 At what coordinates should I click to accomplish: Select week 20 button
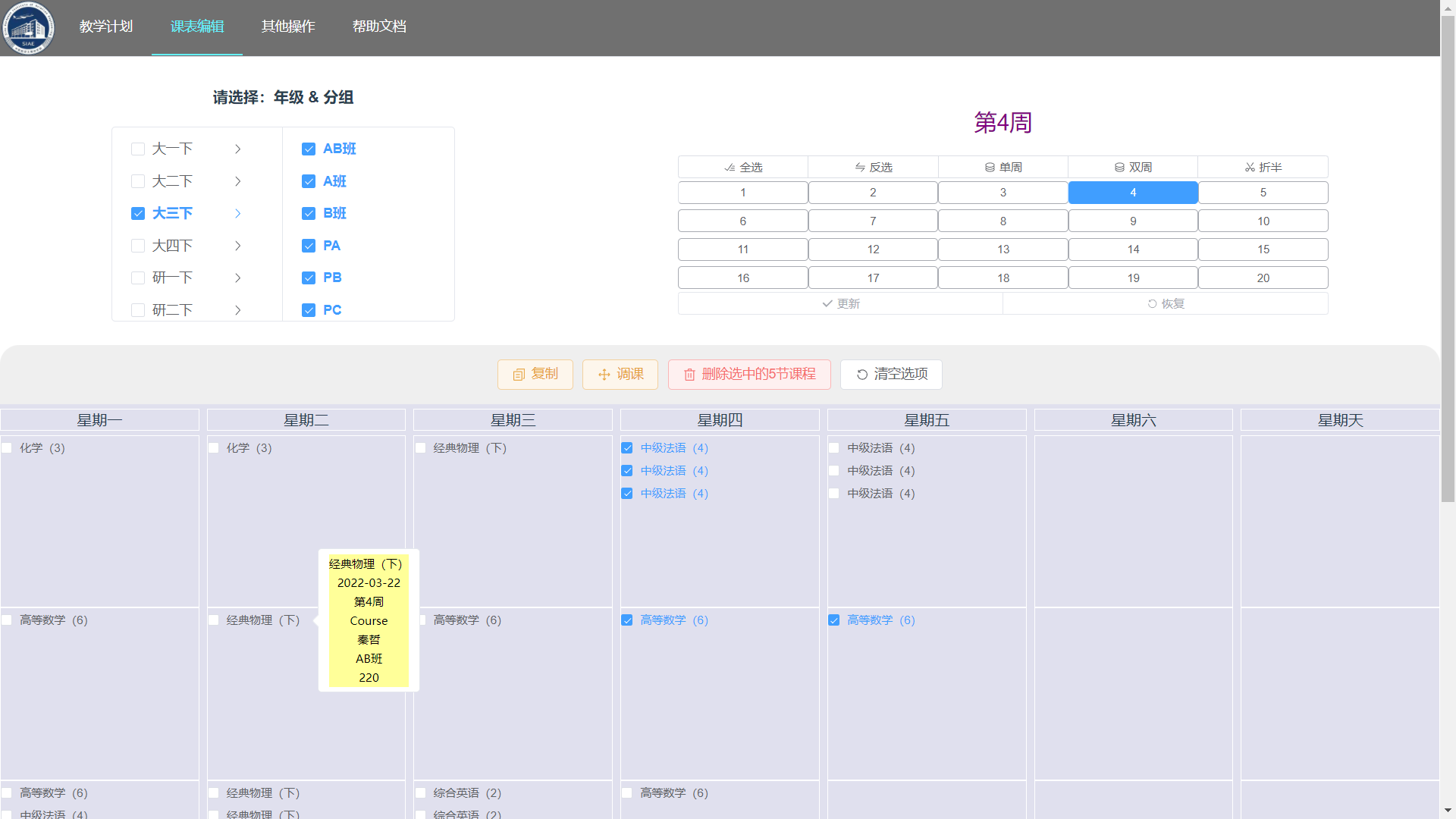1263,278
